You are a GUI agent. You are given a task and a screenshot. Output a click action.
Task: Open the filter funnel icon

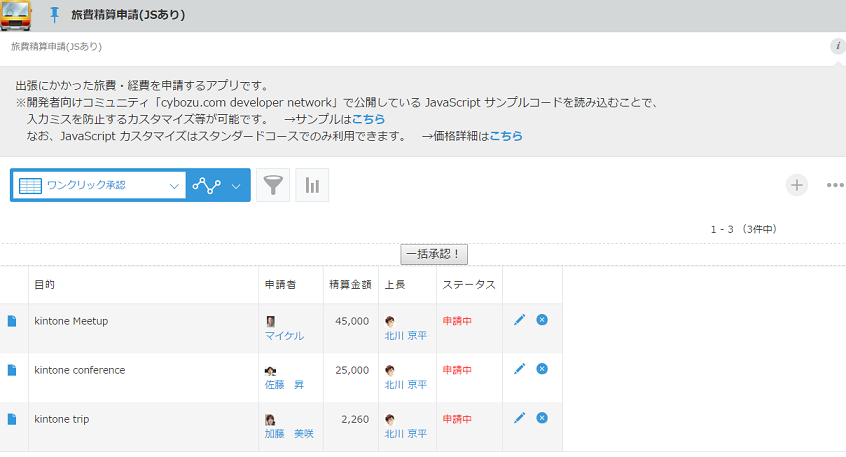point(273,185)
